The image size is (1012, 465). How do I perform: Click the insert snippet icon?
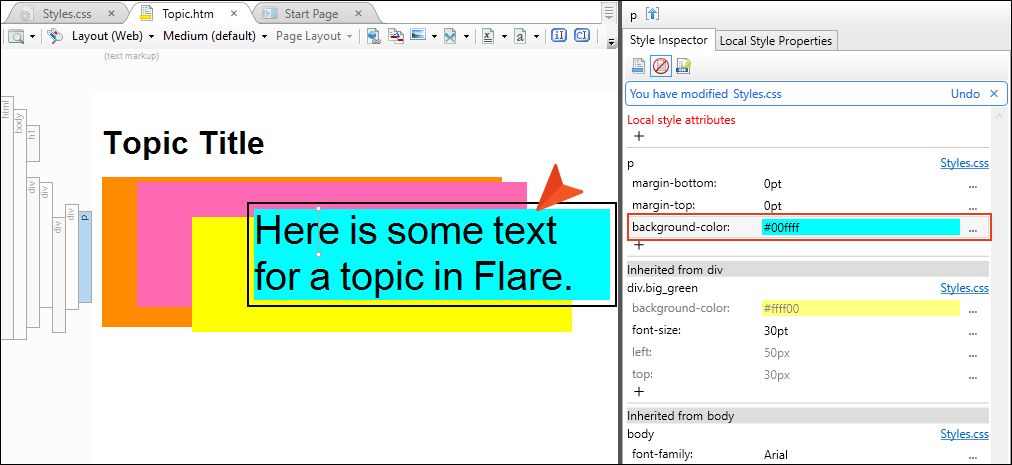tap(450, 36)
